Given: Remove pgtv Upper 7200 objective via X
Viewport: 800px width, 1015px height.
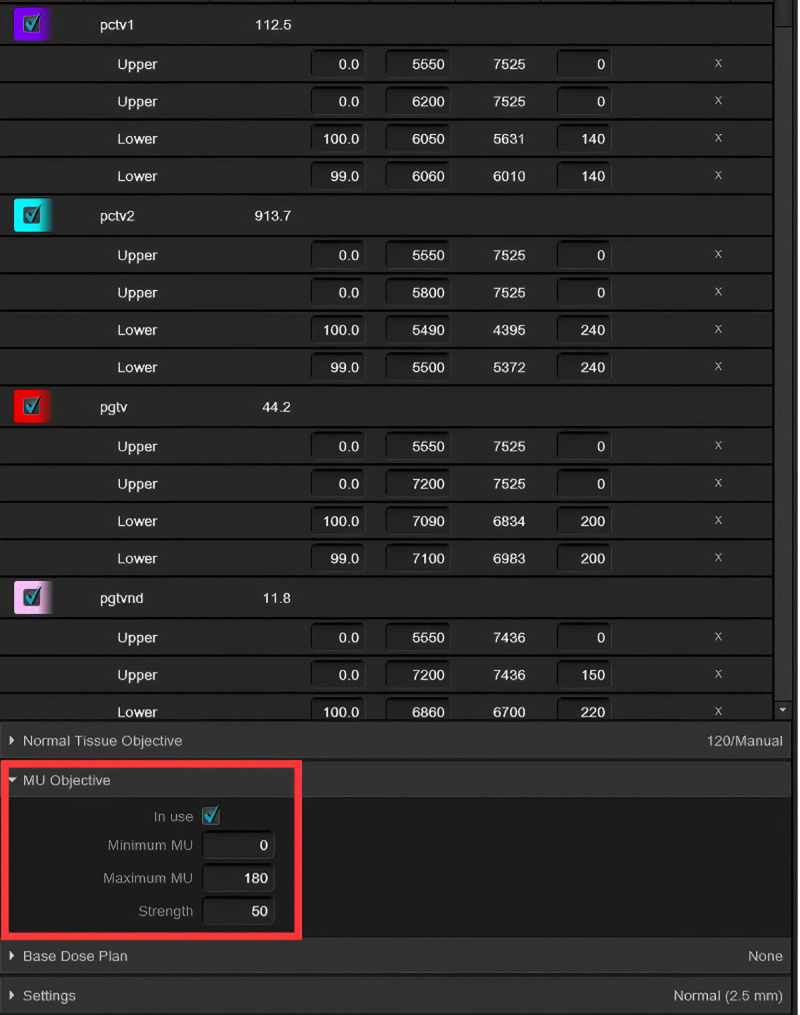Looking at the screenshot, I should [718, 483].
